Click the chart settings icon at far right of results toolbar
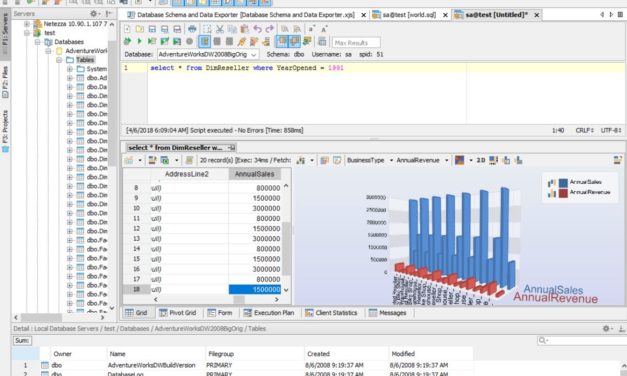 coord(617,160)
